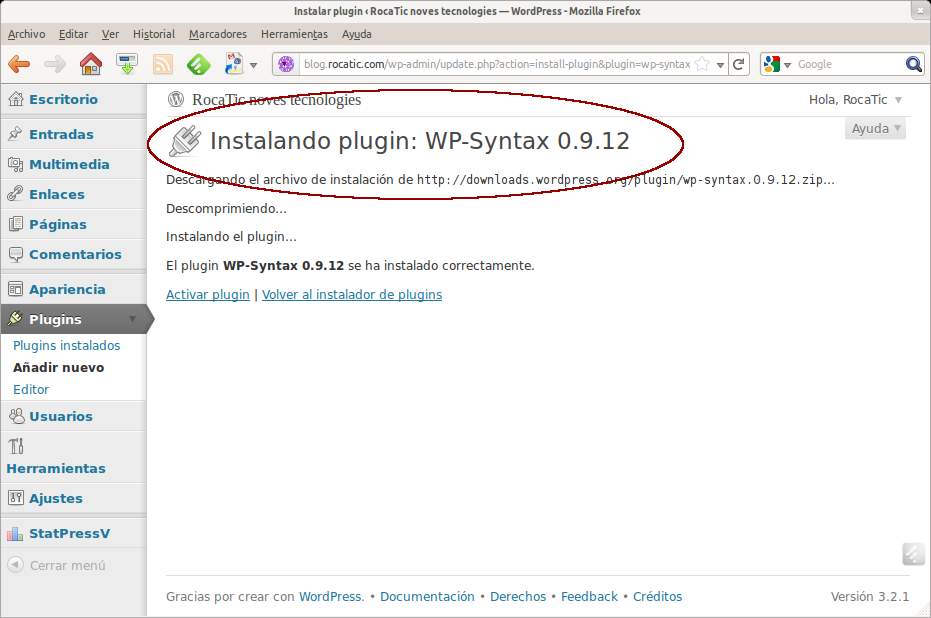Click Activar plugin link
Viewport: 931px width, 618px height.
tap(208, 294)
